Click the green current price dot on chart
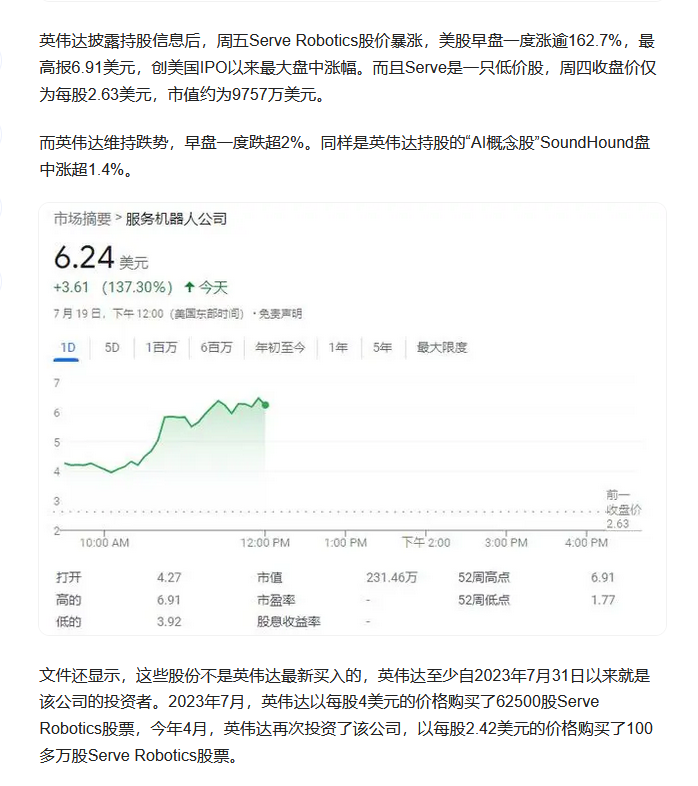This screenshot has height=786, width=698. (x=265, y=405)
